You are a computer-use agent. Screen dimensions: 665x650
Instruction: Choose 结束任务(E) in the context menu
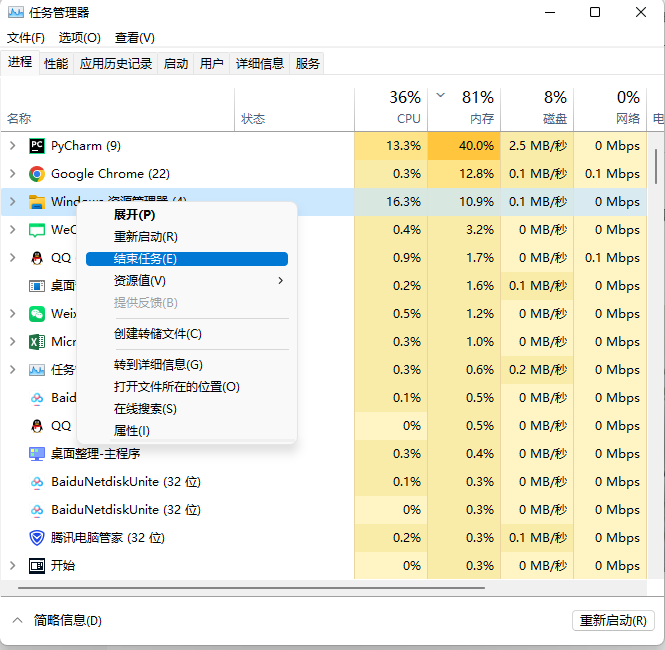coord(187,259)
